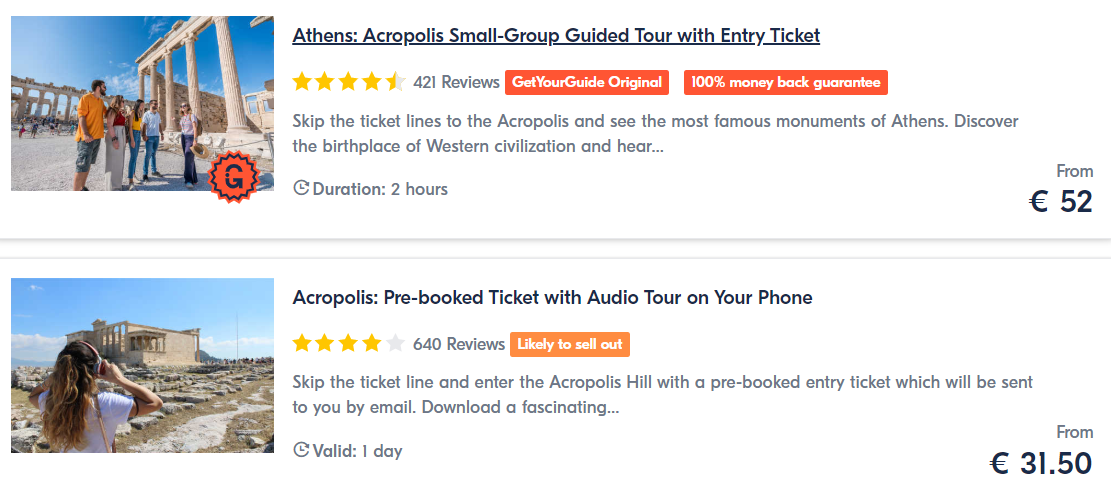This screenshot has width=1111, height=494.
Task: Open Athens Acropolis Small-Group Guided Tour link
Action: tap(556, 35)
